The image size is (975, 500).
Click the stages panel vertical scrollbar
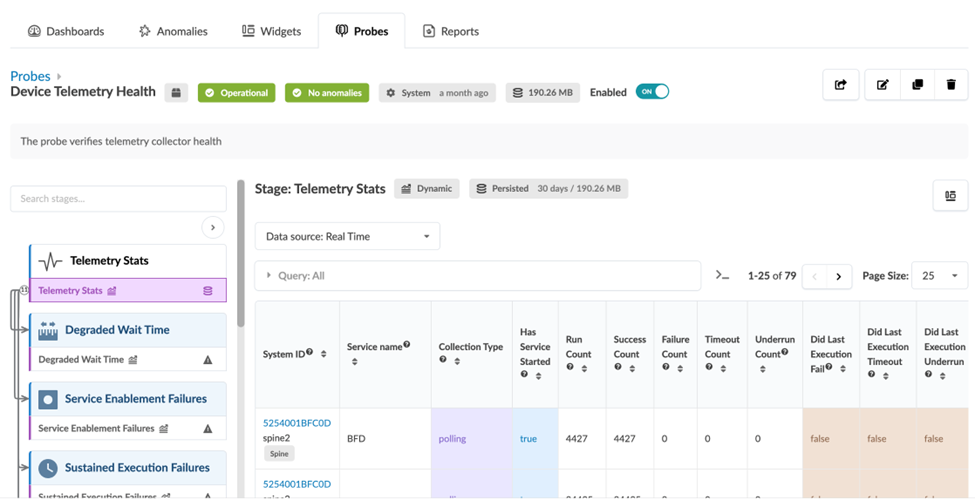coord(240,250)
